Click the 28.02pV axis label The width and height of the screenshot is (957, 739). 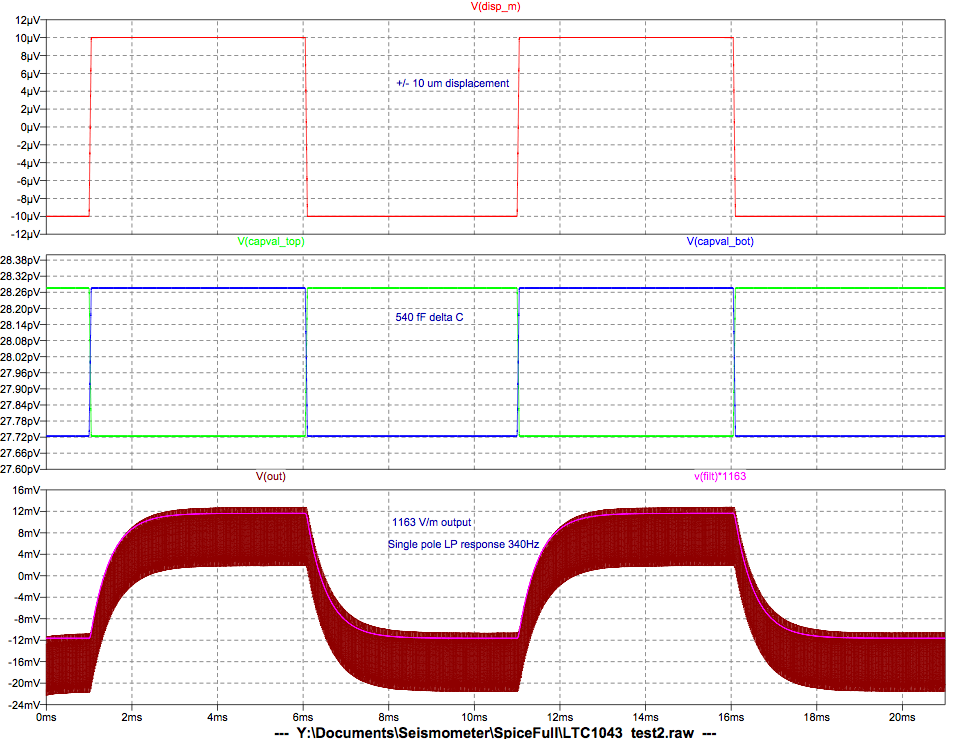click(20, 357)
